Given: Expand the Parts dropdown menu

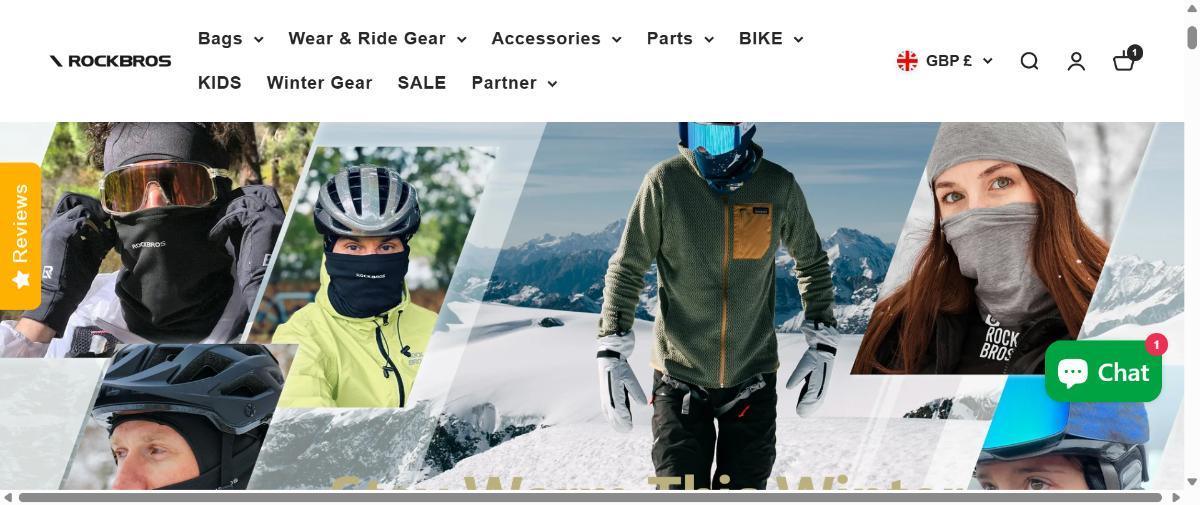Looking at the screenshot, I should [680, 39].
